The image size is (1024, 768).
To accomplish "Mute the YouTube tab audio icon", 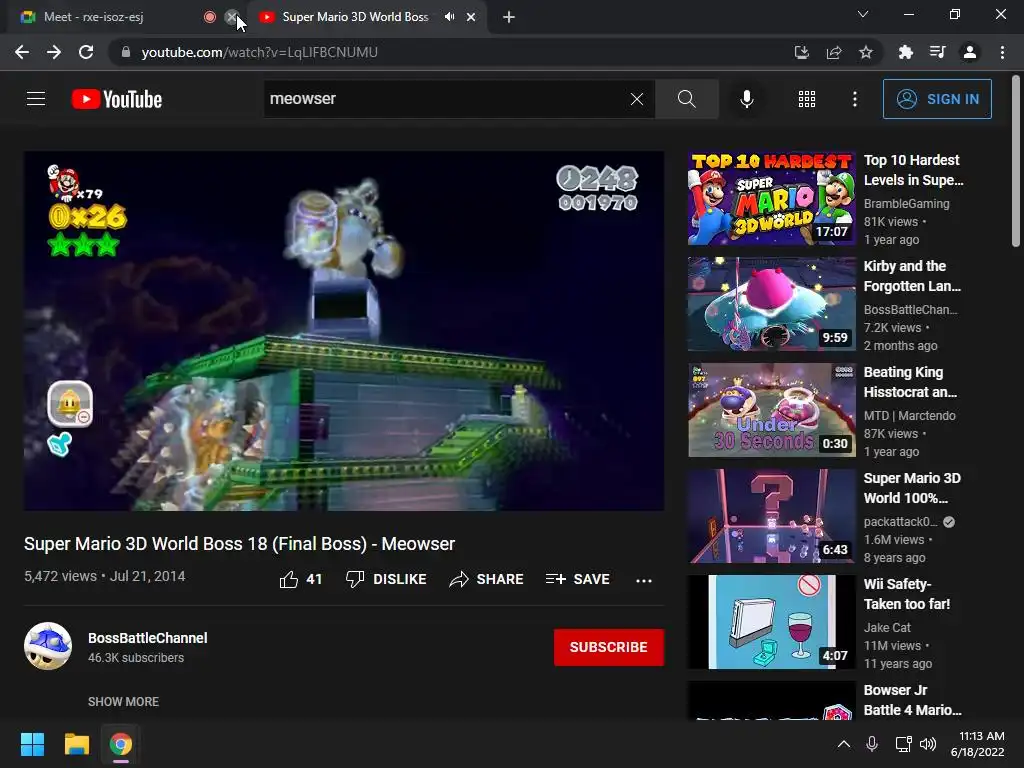I will (x=449, y=17).
